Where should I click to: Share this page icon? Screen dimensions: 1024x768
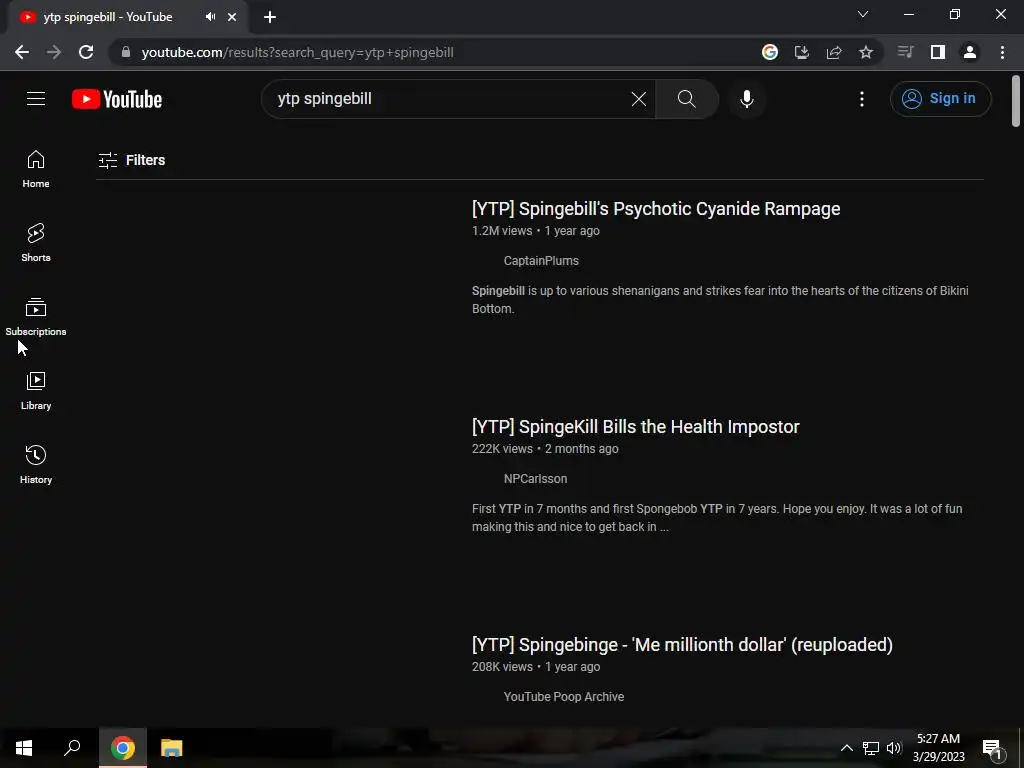pos(834,52)
